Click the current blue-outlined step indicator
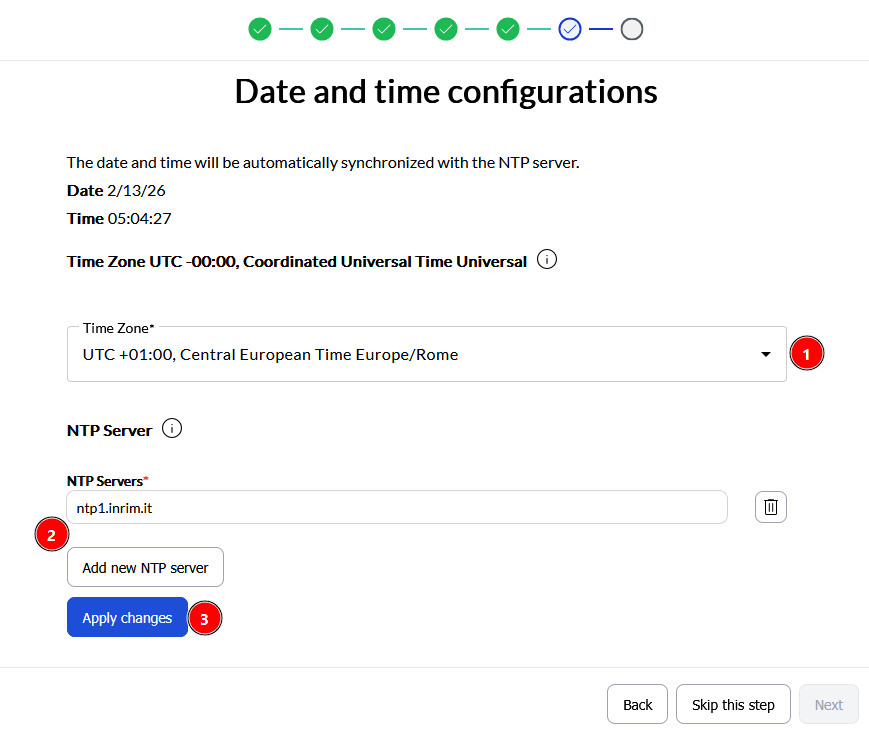Image resolution: width=869 pixels, height=738 pixels. [570, 29]
